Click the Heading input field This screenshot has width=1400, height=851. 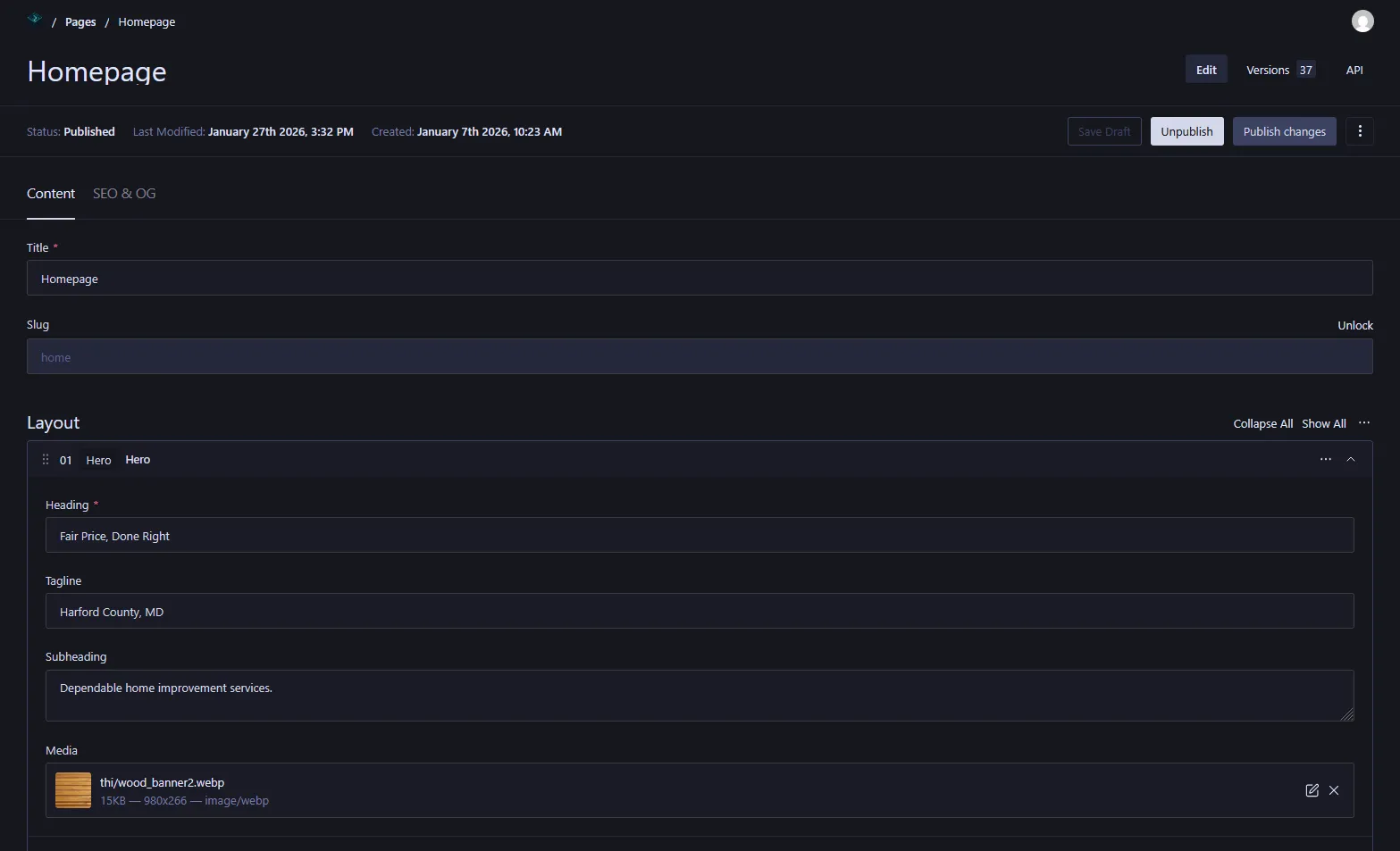pos(700,536)
